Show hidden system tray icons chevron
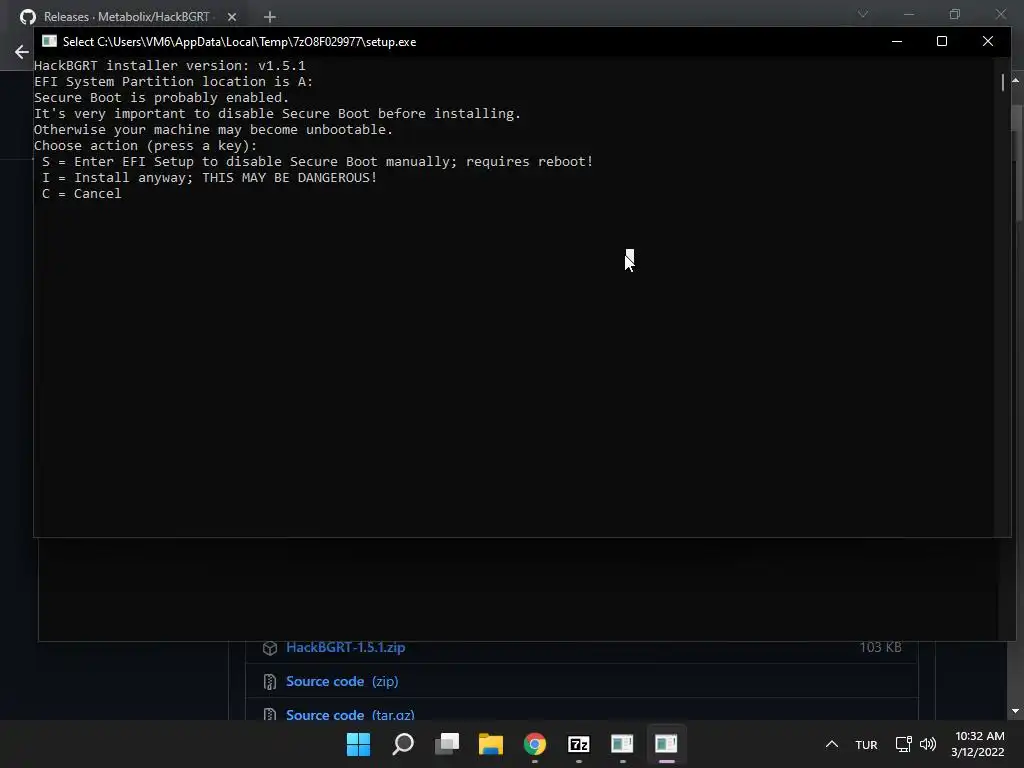Screen dimensions: 1024x768 [x=831, y=744]
